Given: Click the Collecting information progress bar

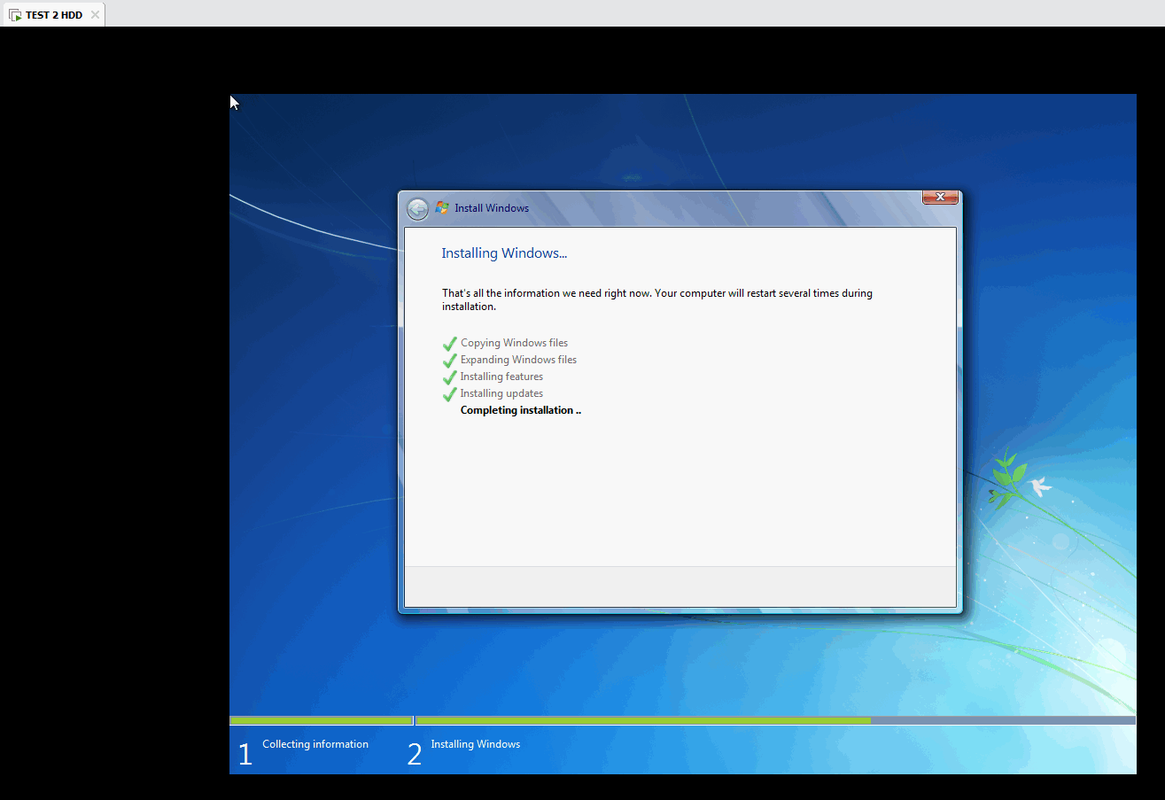Looking at the screenshot, I should click(321, 721).
